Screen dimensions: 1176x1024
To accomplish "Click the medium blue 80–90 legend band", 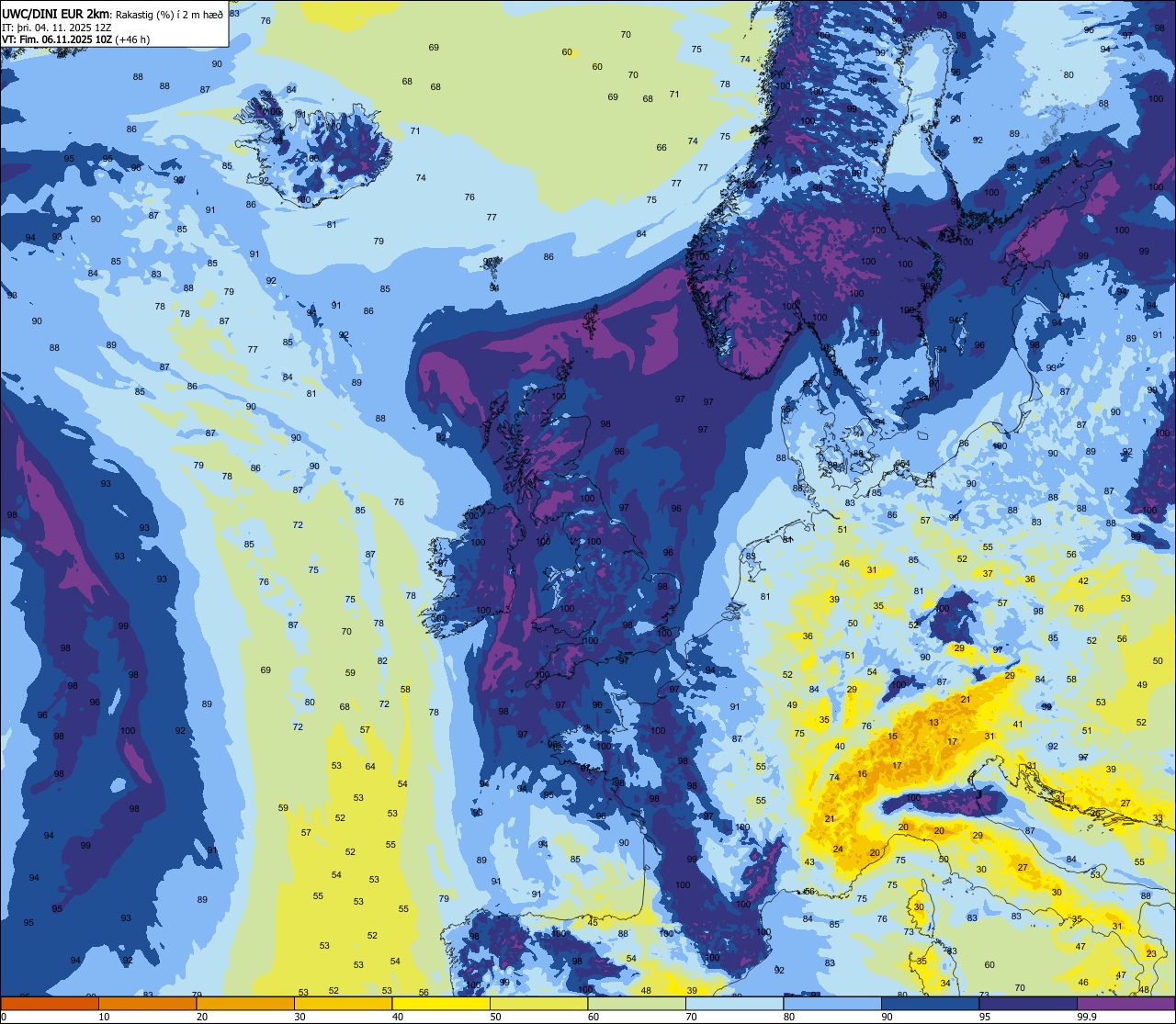I will click(x=832, y=1003).
